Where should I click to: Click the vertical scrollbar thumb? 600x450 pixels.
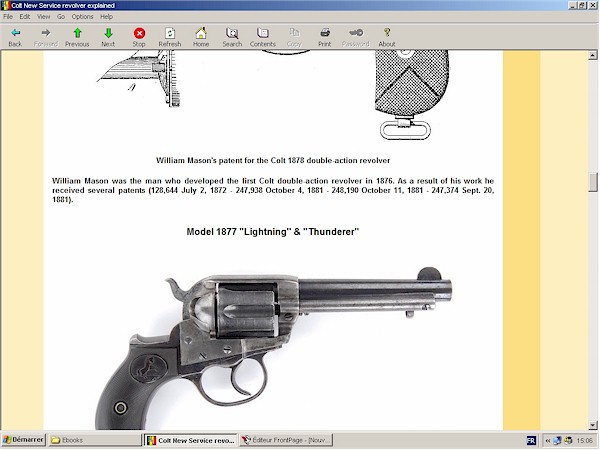pyautogui.click(x=593, y=183)
